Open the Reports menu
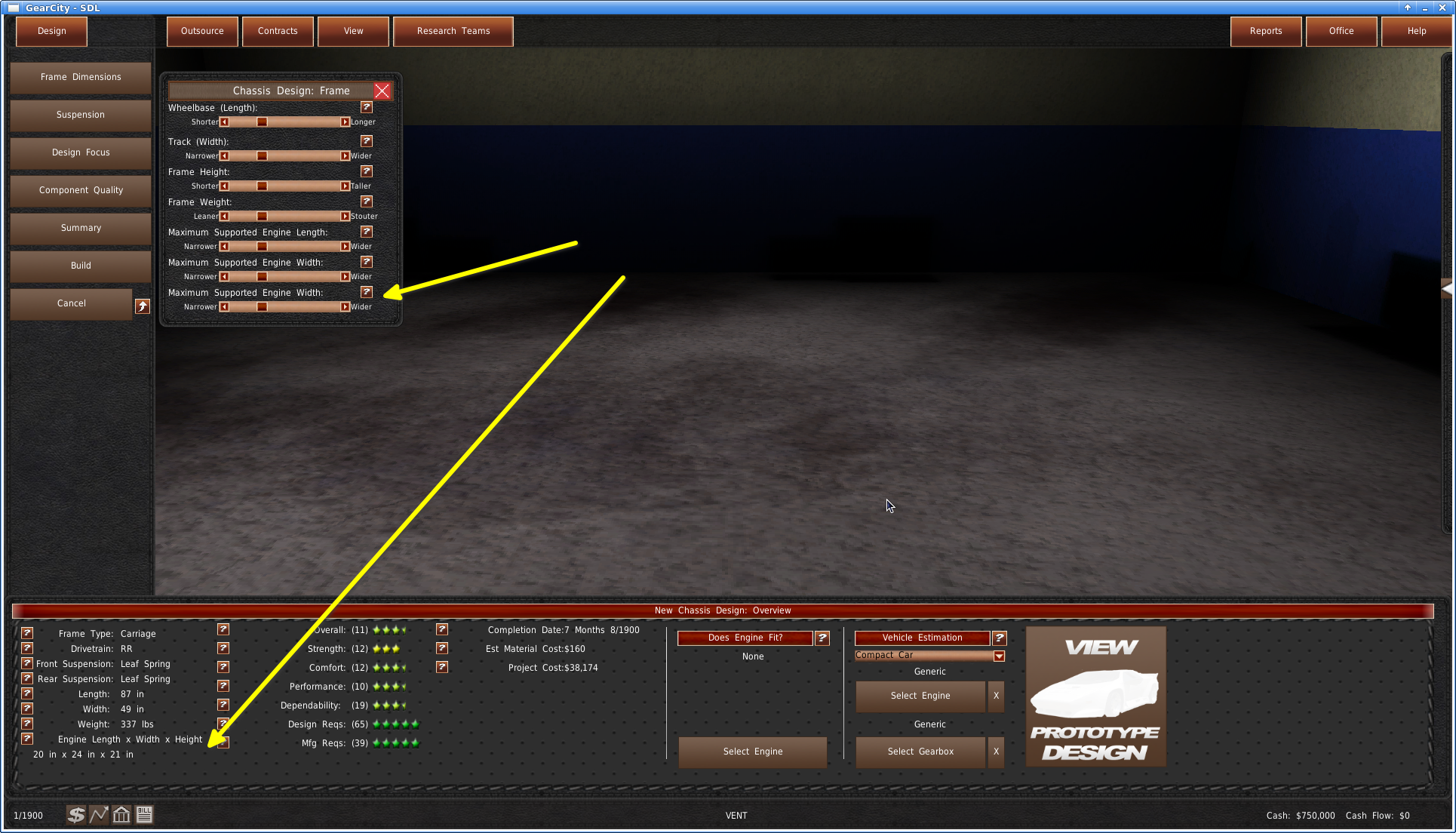The width and height of the screenshot is (1456, 833). [x=1265, y=32]
